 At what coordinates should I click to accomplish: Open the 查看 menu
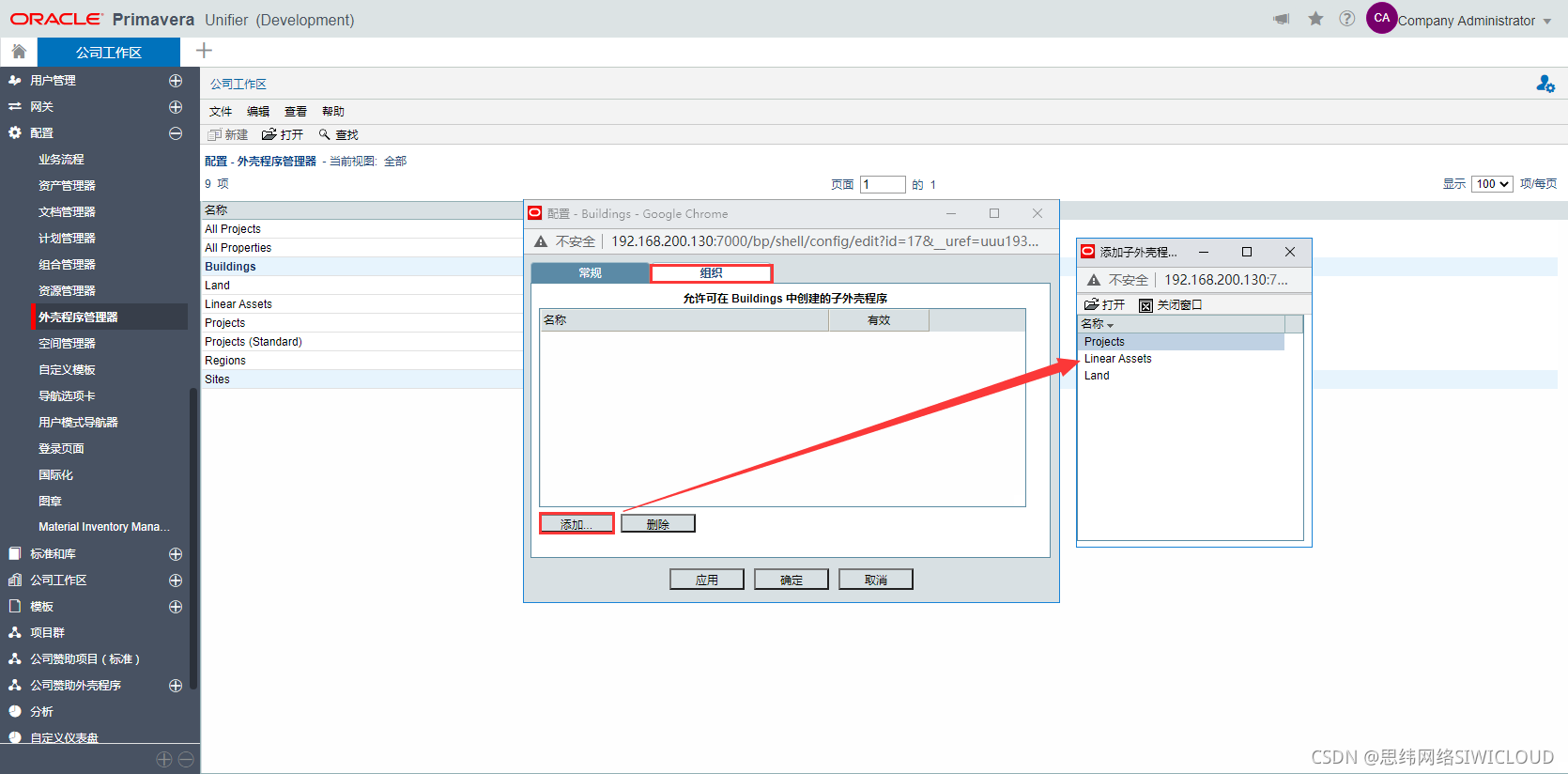point(296,112)
